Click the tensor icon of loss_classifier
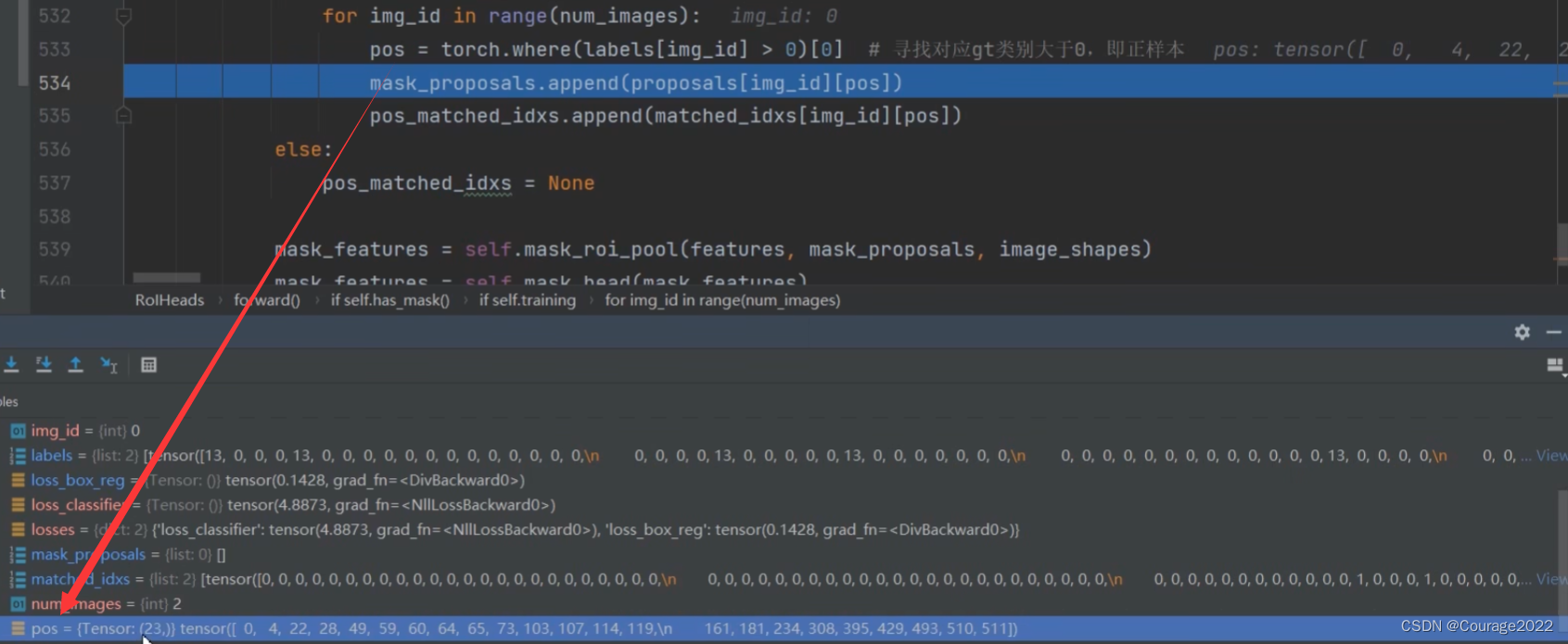1568x644 pixels. tap(18, 505)
